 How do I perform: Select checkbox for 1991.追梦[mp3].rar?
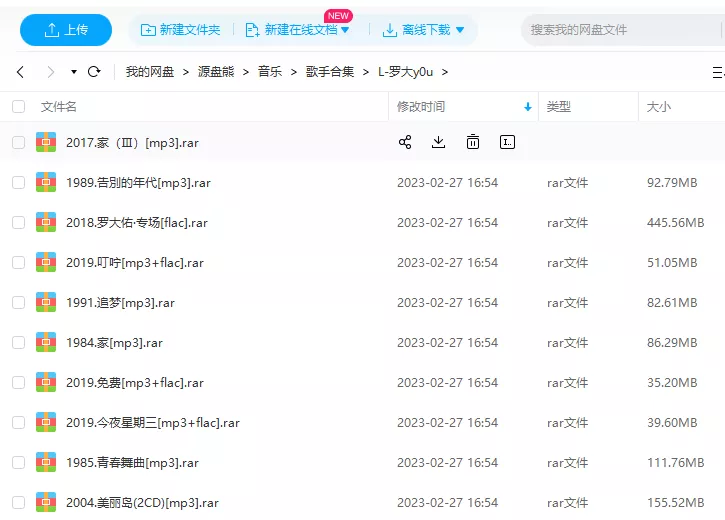coord(18,302)
